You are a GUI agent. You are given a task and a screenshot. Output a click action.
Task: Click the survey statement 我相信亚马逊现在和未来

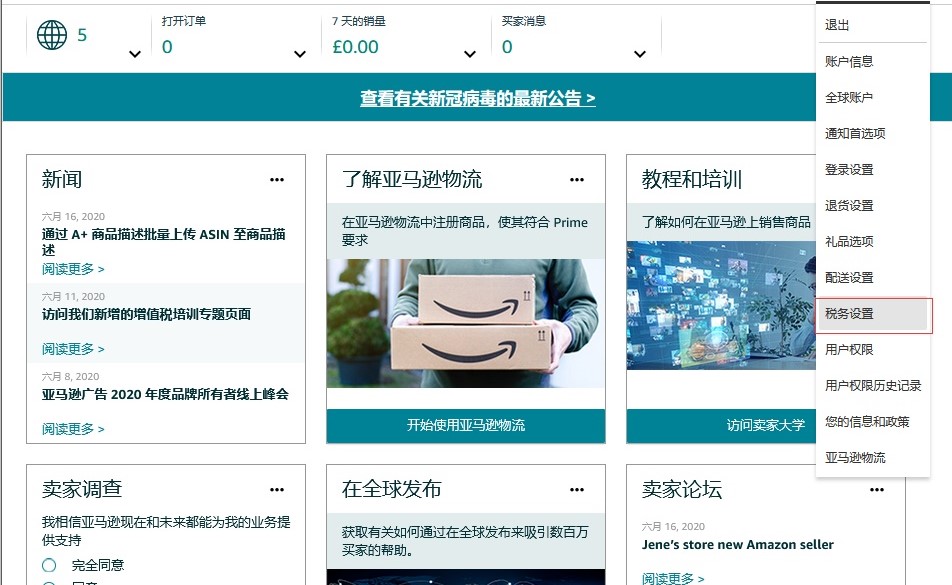tap(166, 531)
